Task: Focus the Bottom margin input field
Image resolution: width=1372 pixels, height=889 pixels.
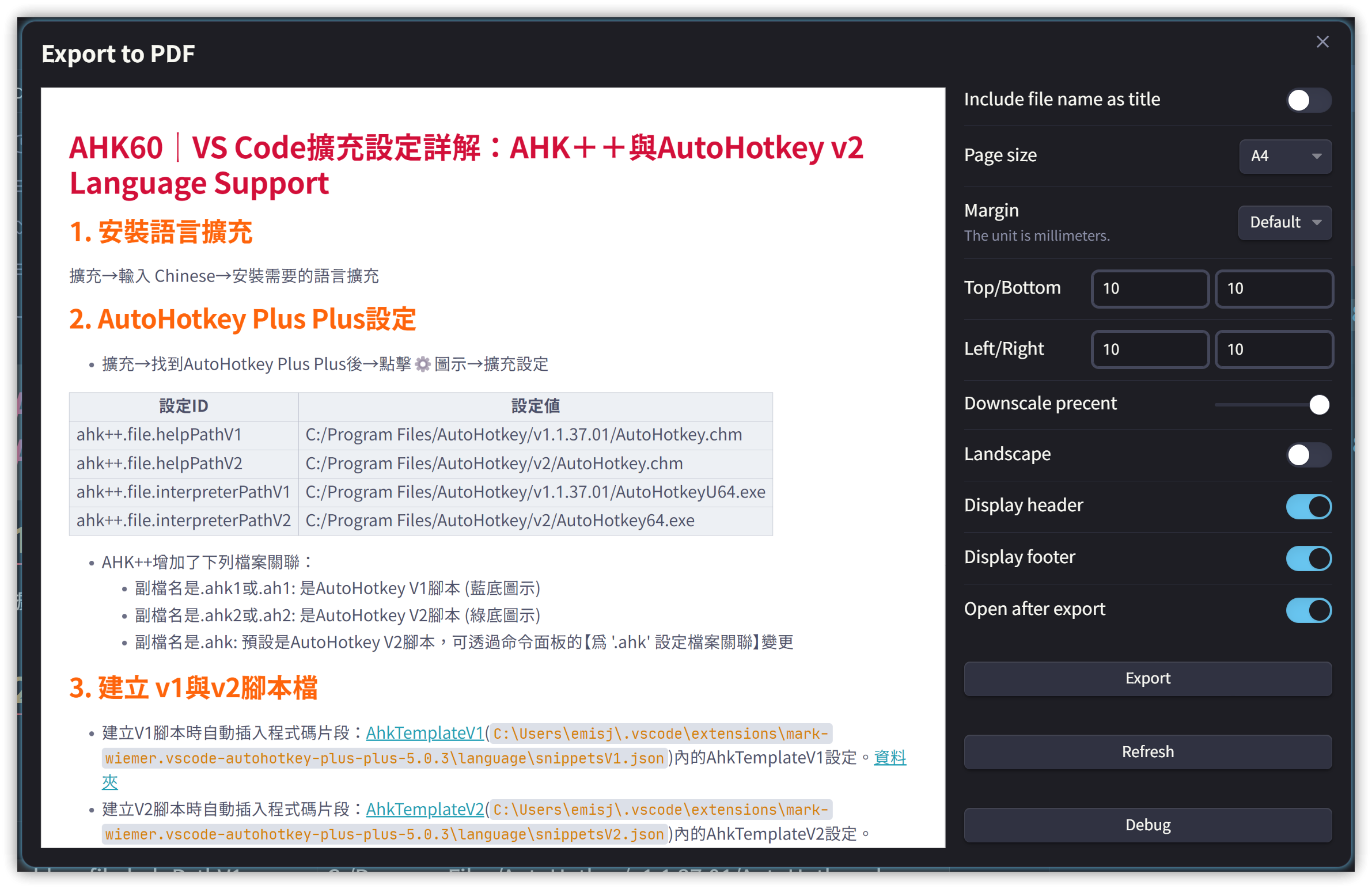Action: (1274, 288)
